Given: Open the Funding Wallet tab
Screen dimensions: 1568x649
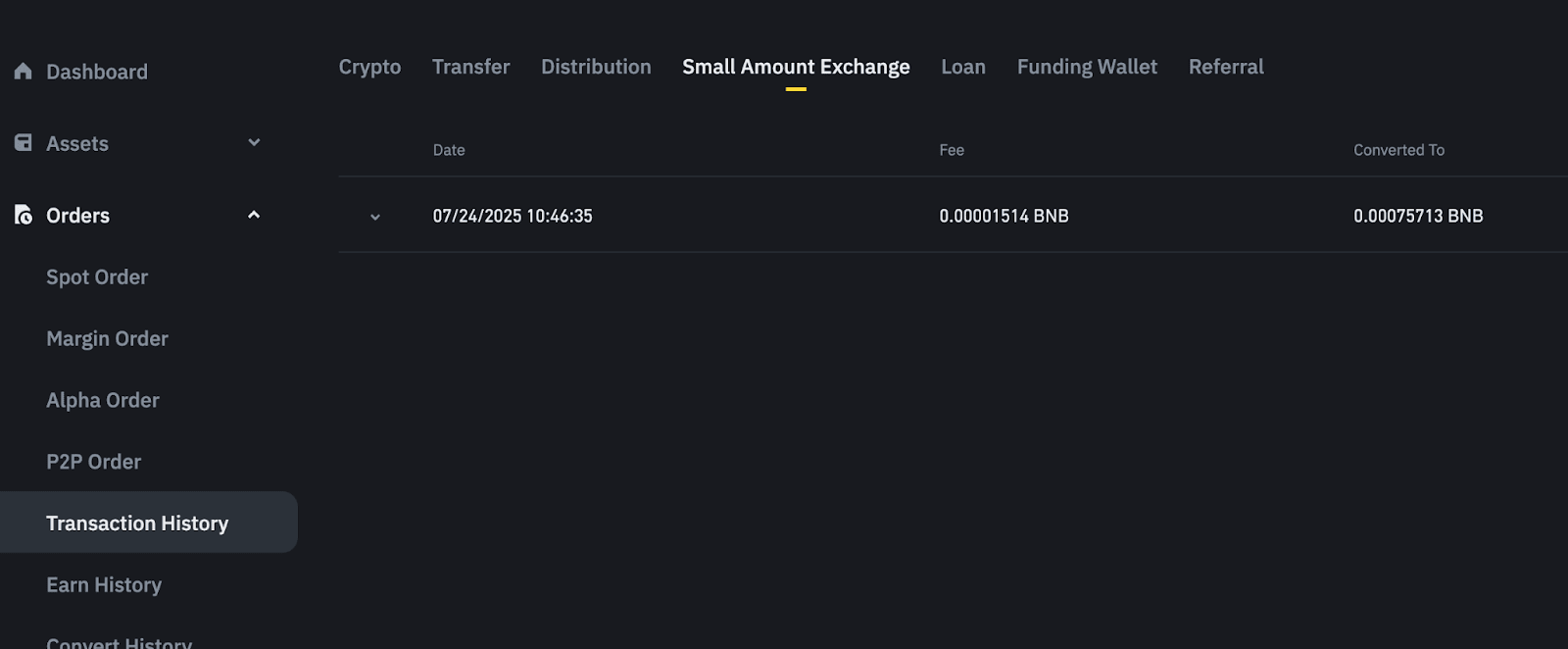Looking at the screenshot, I should click(x=1087, y=67).
